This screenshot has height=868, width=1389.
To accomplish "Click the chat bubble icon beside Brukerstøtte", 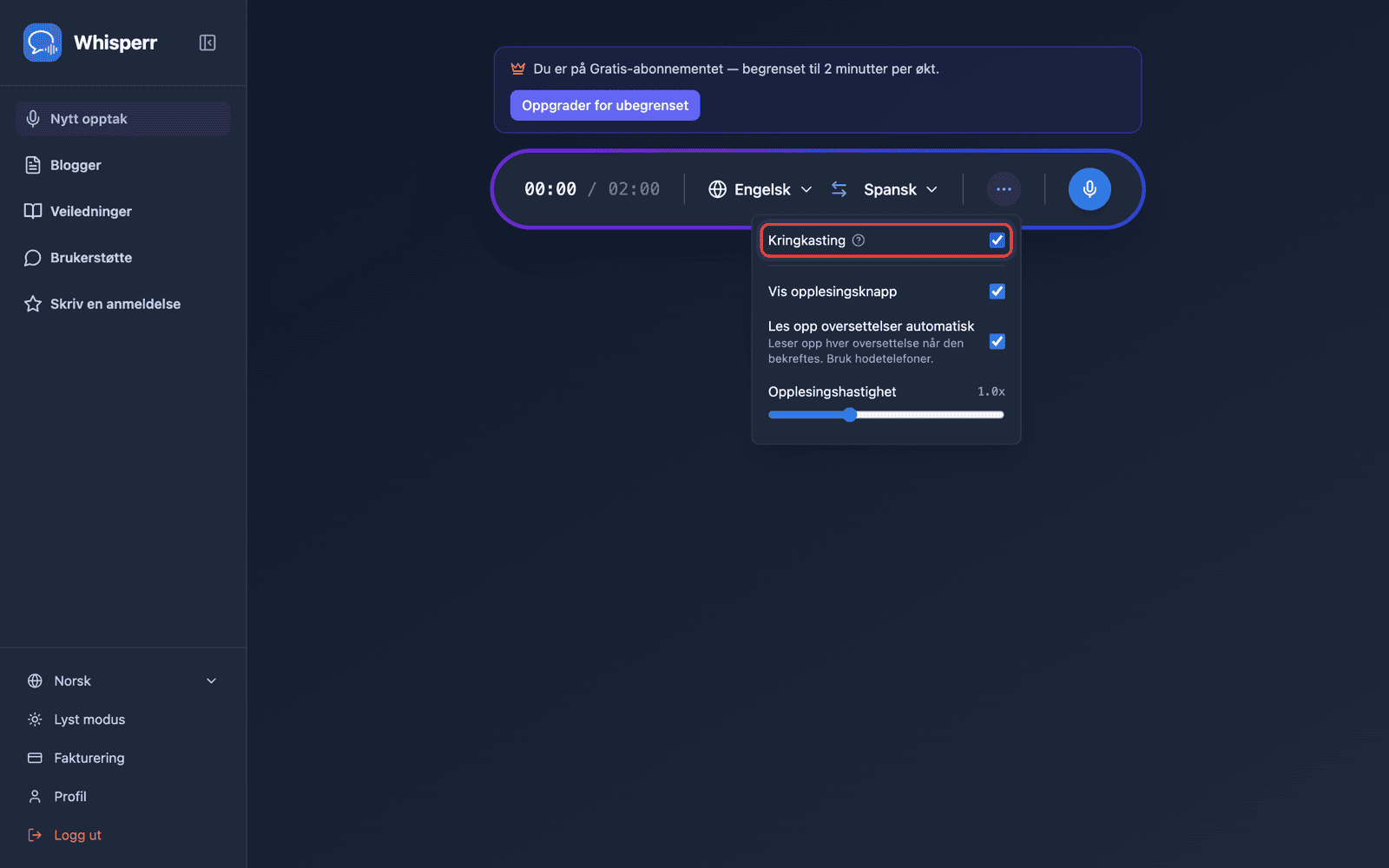I will point(33,258).
